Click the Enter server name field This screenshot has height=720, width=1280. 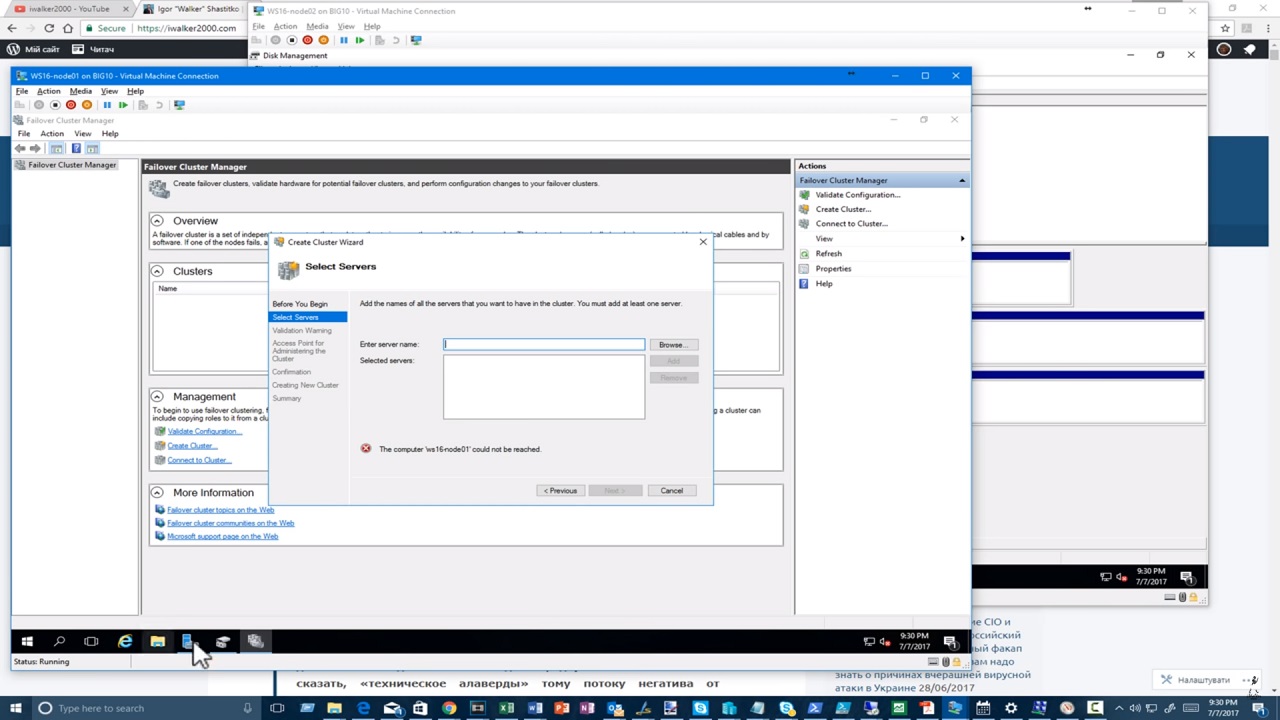click(x=544, y=345)
